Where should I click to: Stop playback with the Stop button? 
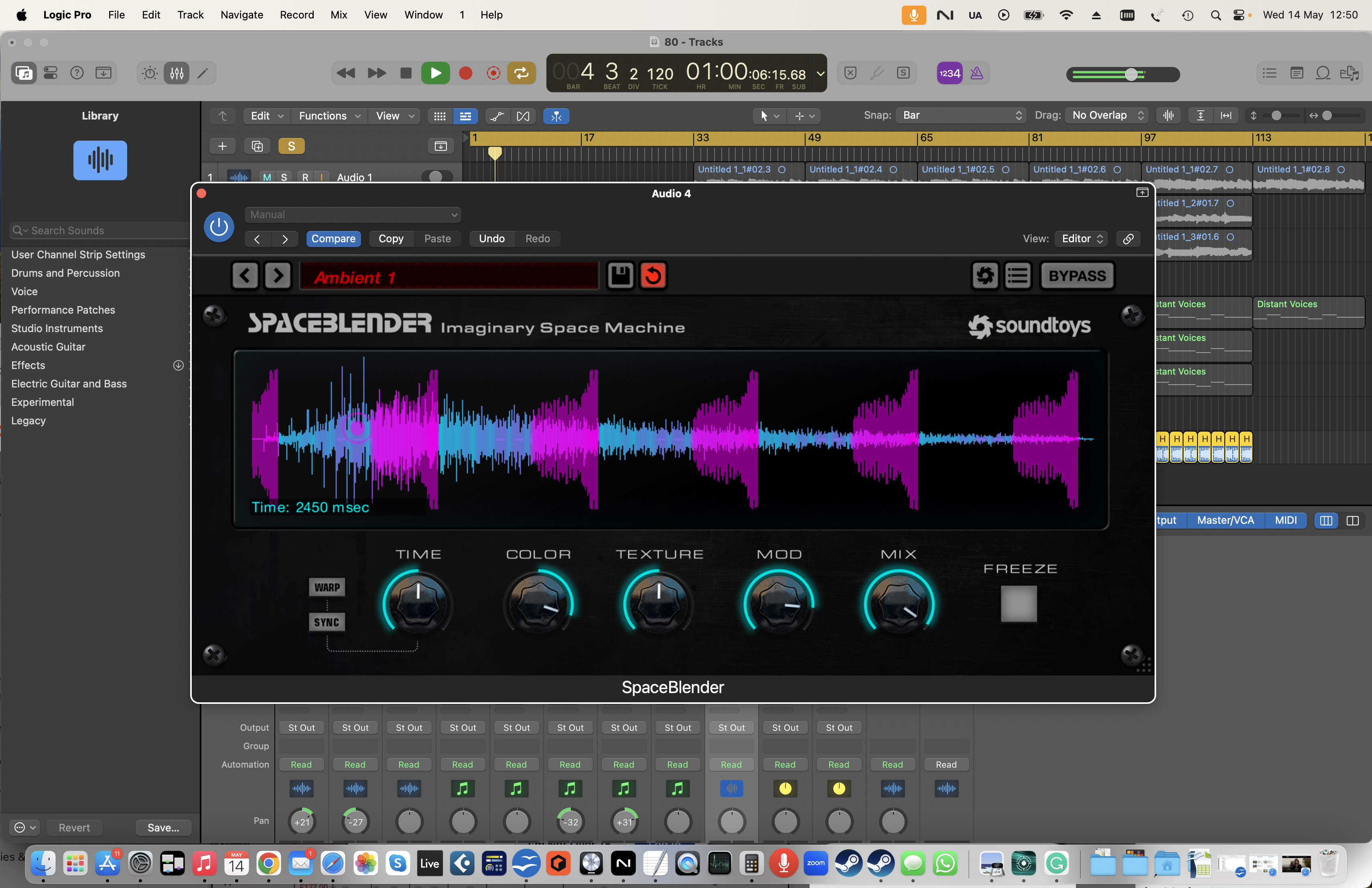point(406,73)
